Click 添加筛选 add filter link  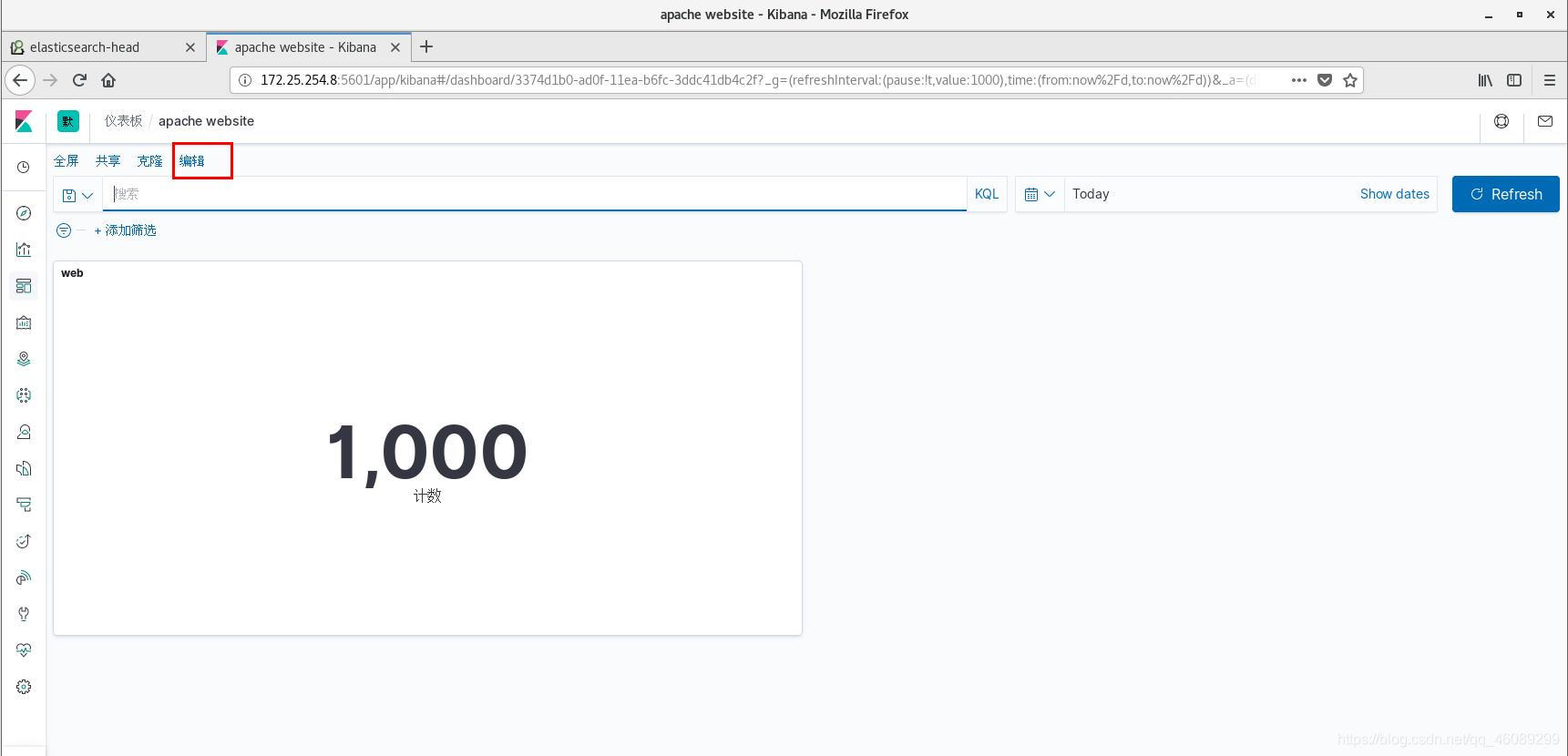pyautogui.click(x=126, y=230)
